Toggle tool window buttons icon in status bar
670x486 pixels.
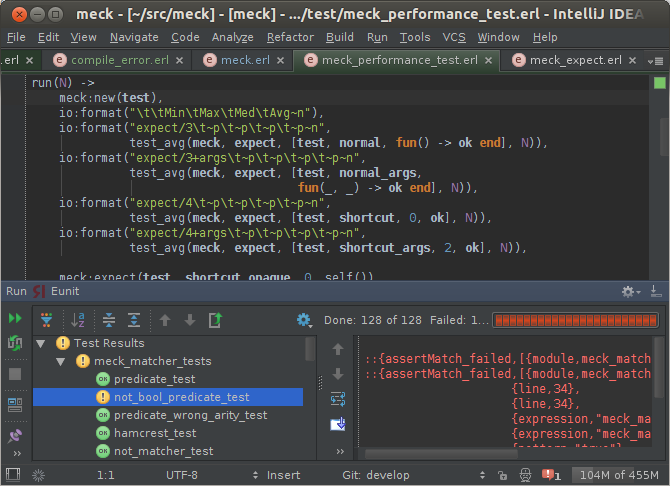[13, 474]
